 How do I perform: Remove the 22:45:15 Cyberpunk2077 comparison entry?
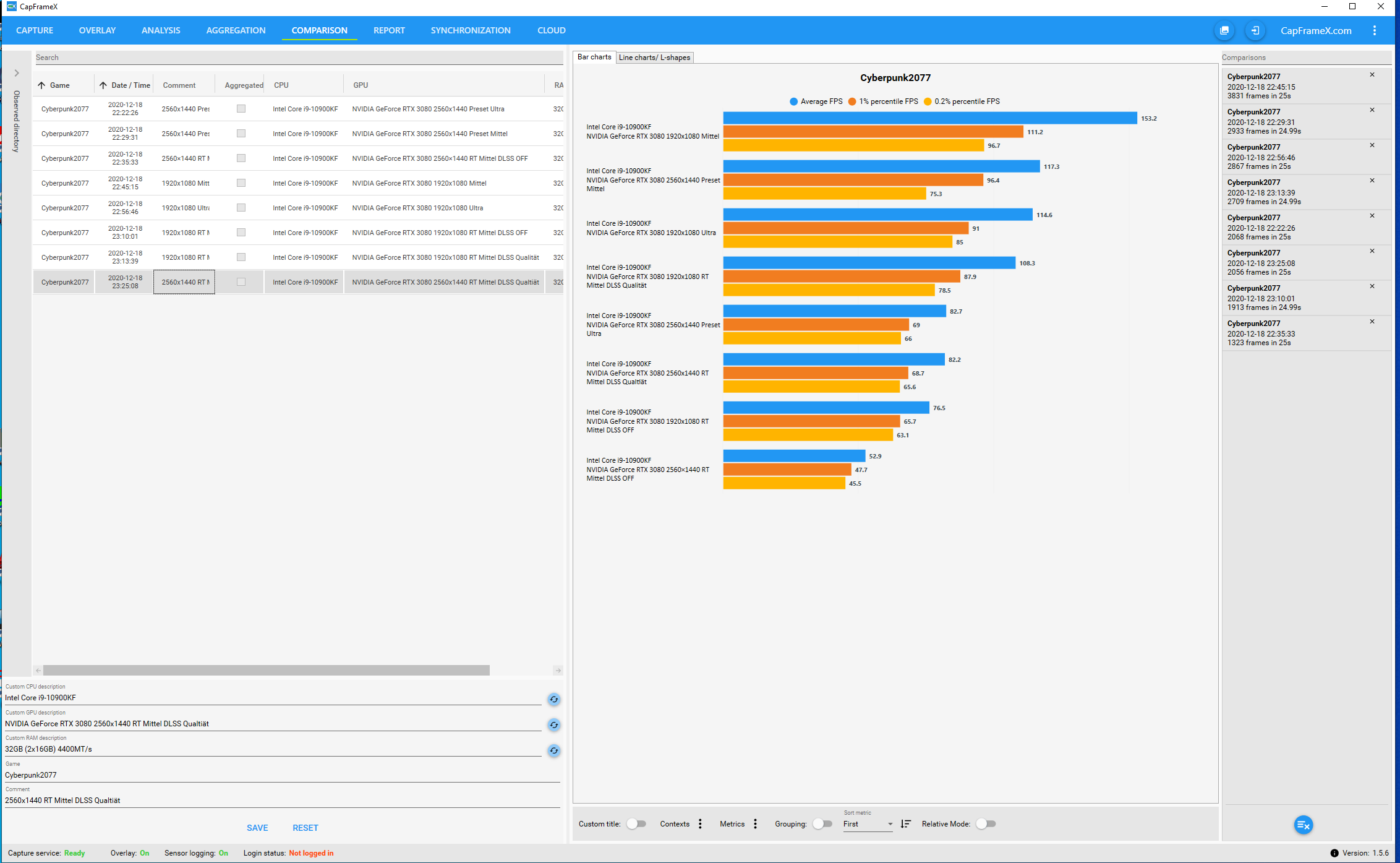tap(1372, 75)
